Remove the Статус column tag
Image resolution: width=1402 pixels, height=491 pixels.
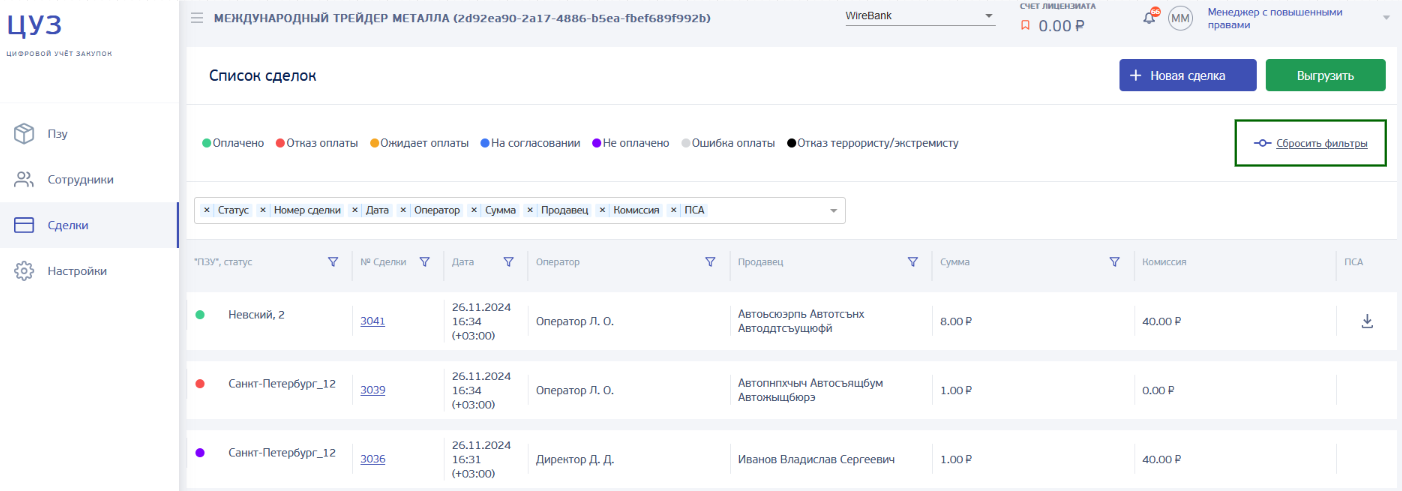(207, 210)
